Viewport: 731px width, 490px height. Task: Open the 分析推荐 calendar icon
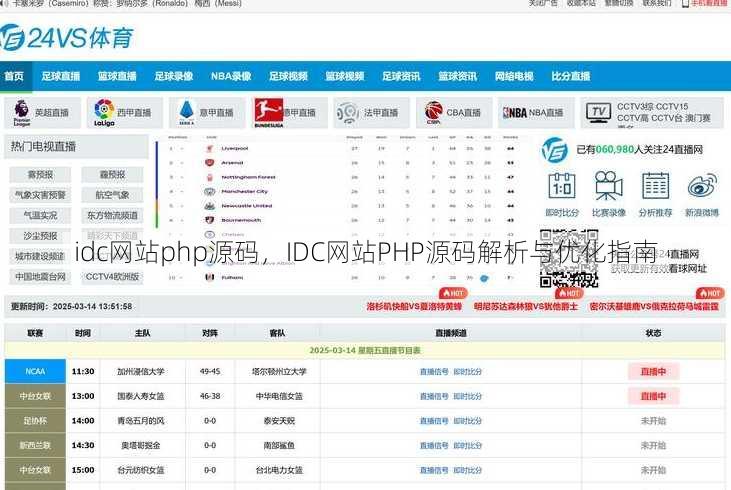[x=655, y=186]
